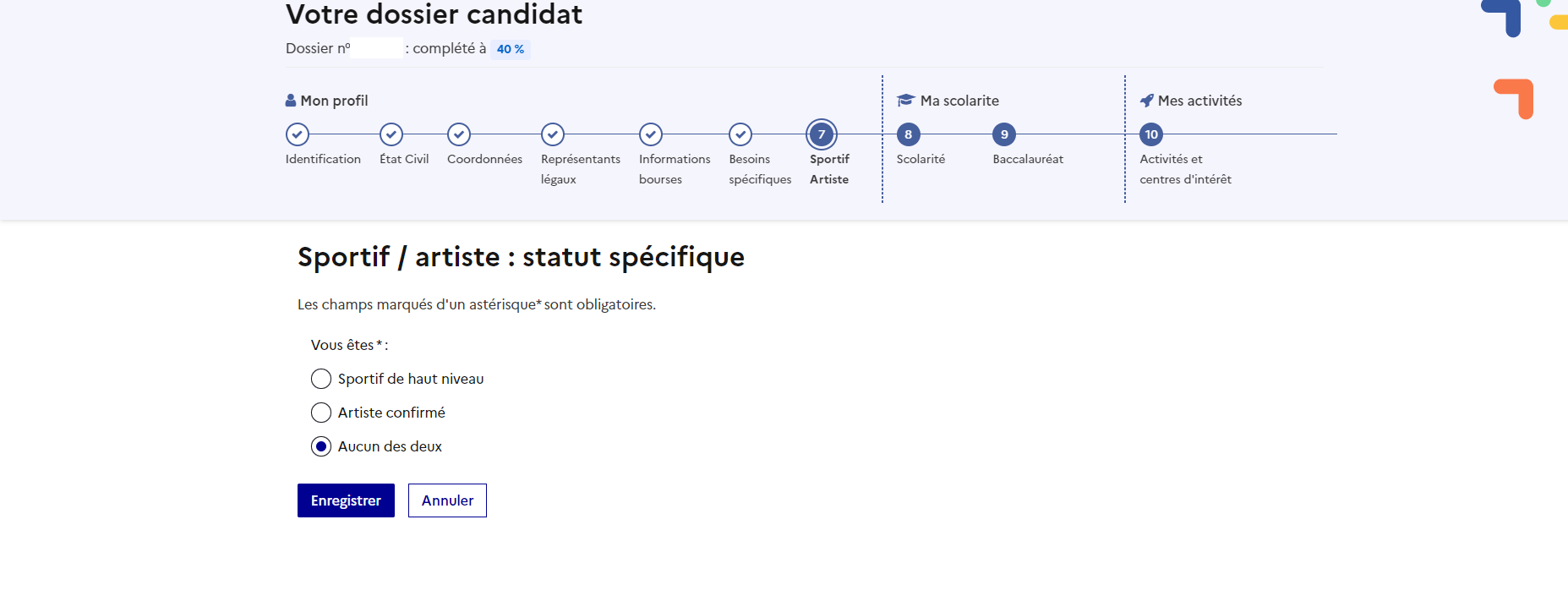Image resolution: width=1568 pixels, height=596 pixels.
Task: Click the Informations bourses step checkmark circle
Action: 650,134
